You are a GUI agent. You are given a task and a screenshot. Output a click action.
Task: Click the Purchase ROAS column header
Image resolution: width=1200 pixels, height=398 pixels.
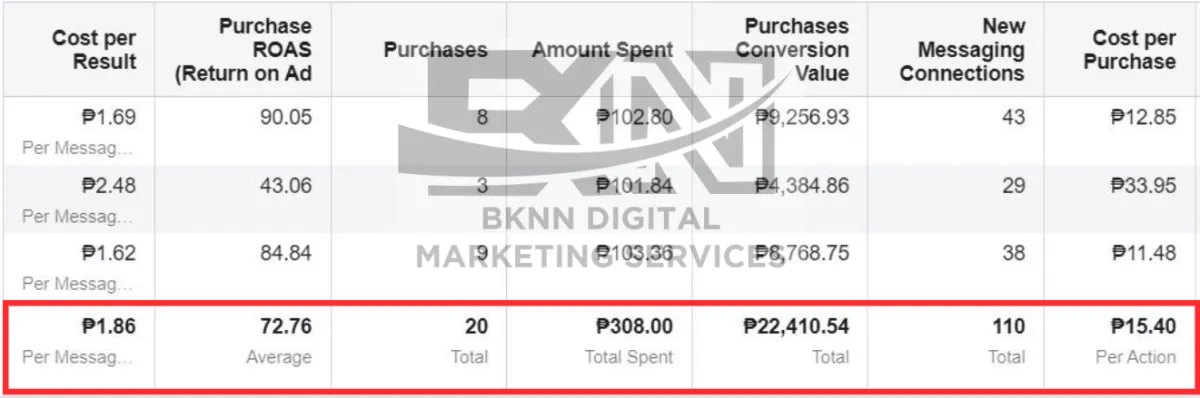click(242, 50)
